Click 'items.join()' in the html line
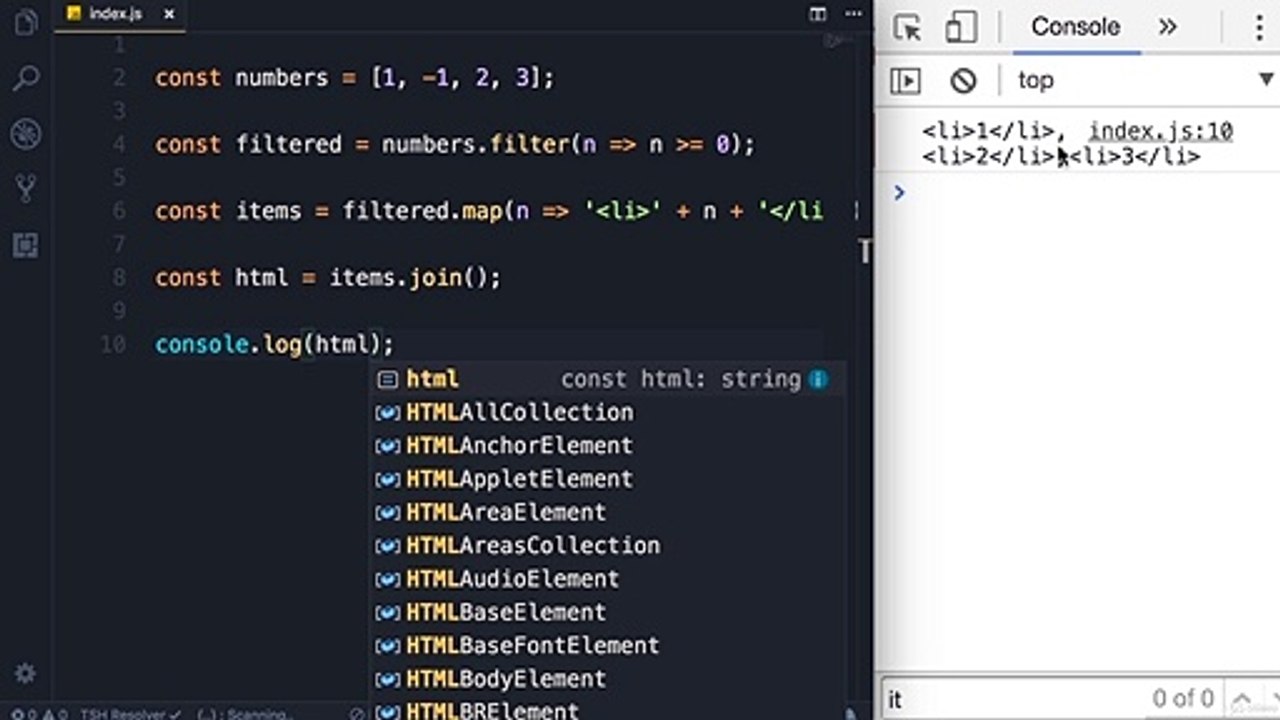The width and height of the screenshot is (1280, 720). 408,278
